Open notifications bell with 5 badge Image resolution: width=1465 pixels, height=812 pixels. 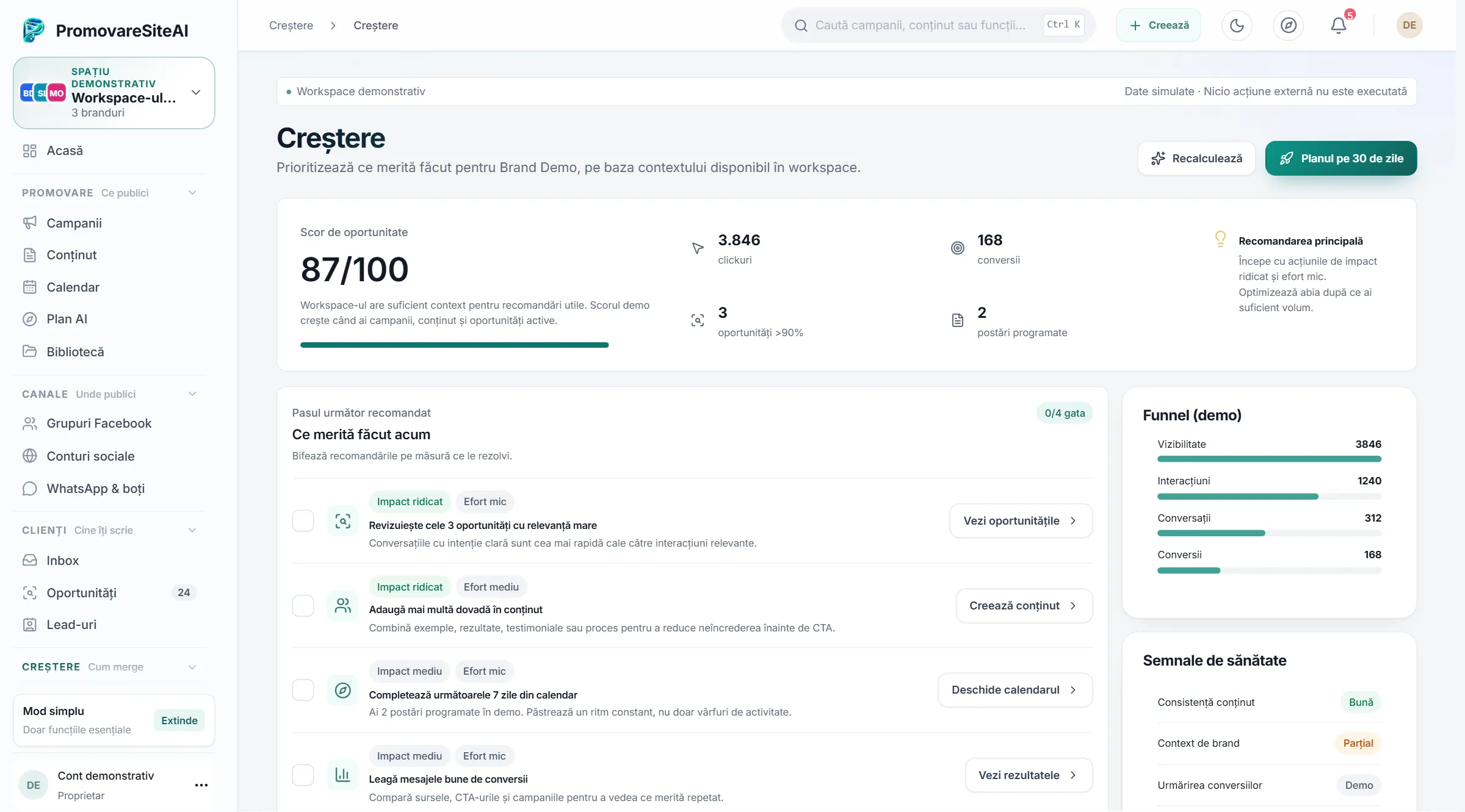coord(1339,25)
